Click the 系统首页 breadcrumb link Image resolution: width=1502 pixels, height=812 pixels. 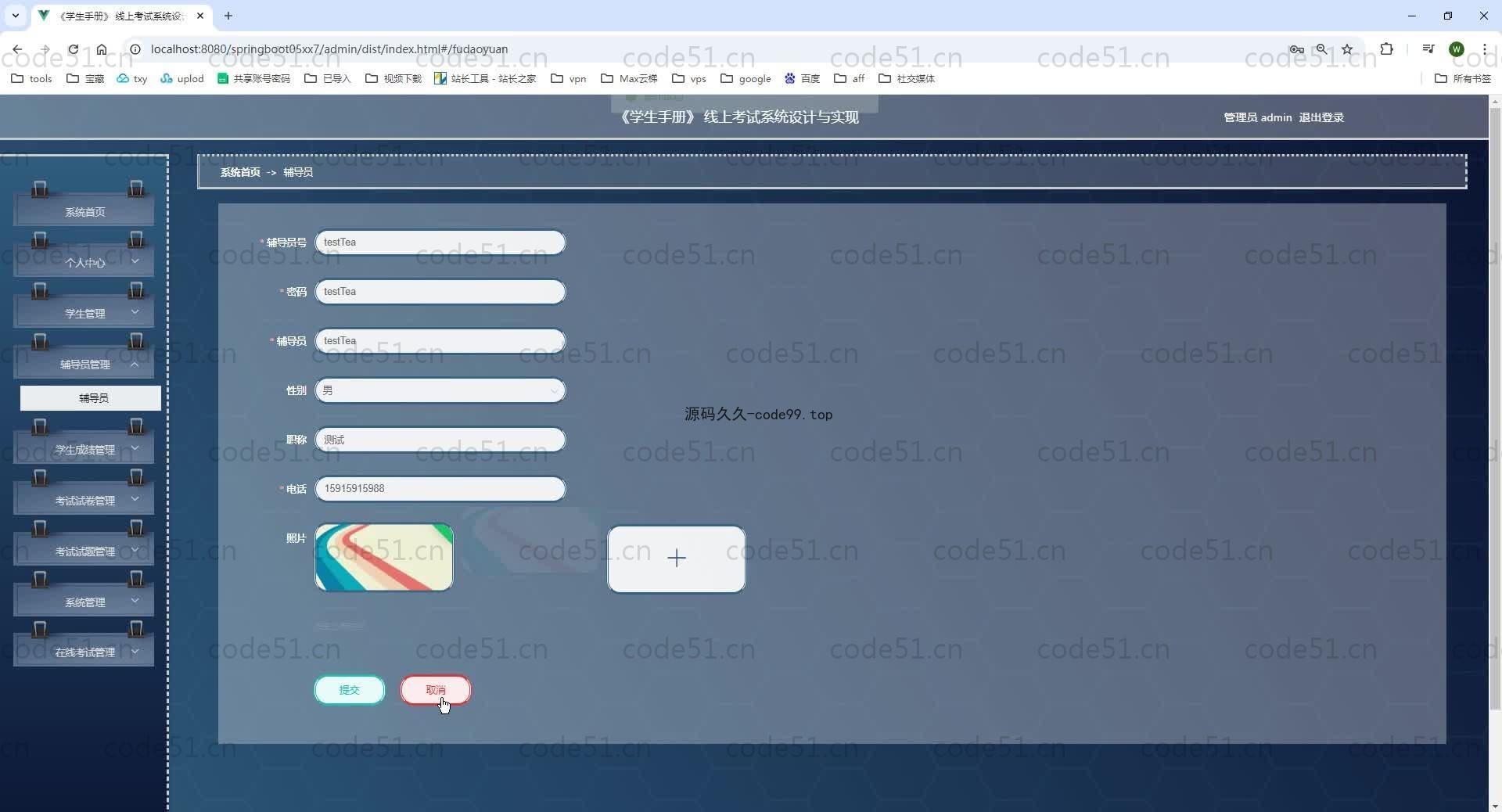point(240,172)
